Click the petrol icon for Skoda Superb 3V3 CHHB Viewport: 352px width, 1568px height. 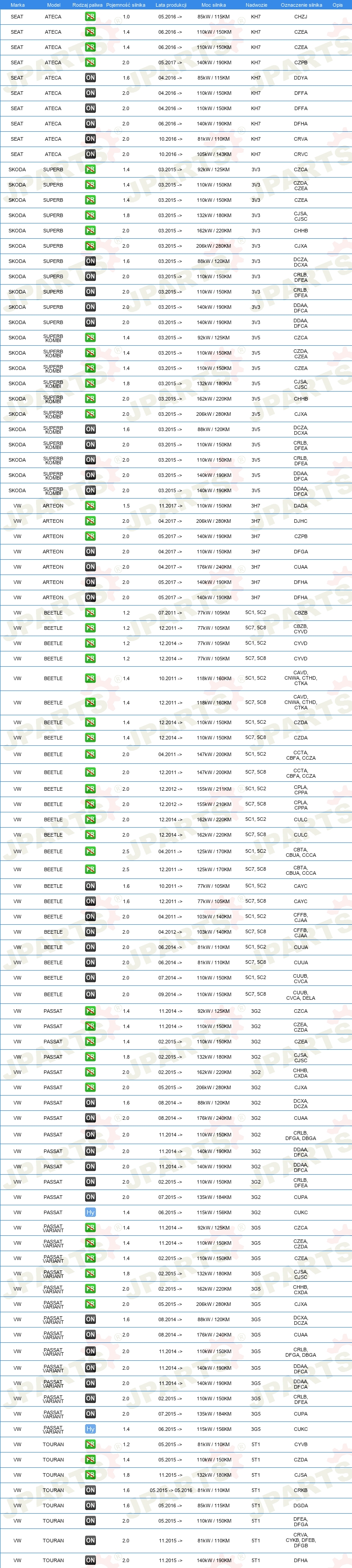pyautogui.click(x=90, y=231)
